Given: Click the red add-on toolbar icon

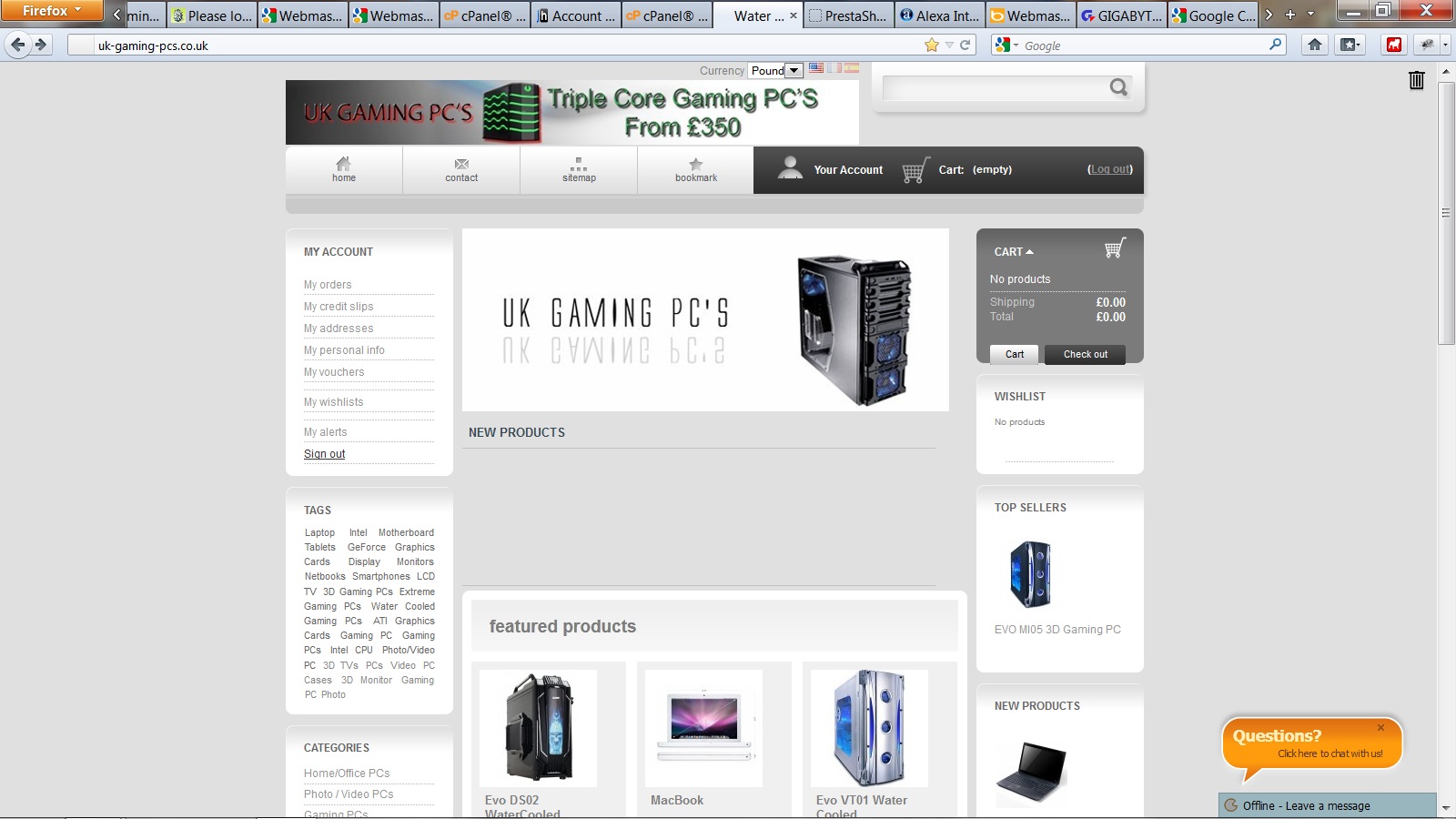Looking at the screenshot, I should tap(1393, 45).
